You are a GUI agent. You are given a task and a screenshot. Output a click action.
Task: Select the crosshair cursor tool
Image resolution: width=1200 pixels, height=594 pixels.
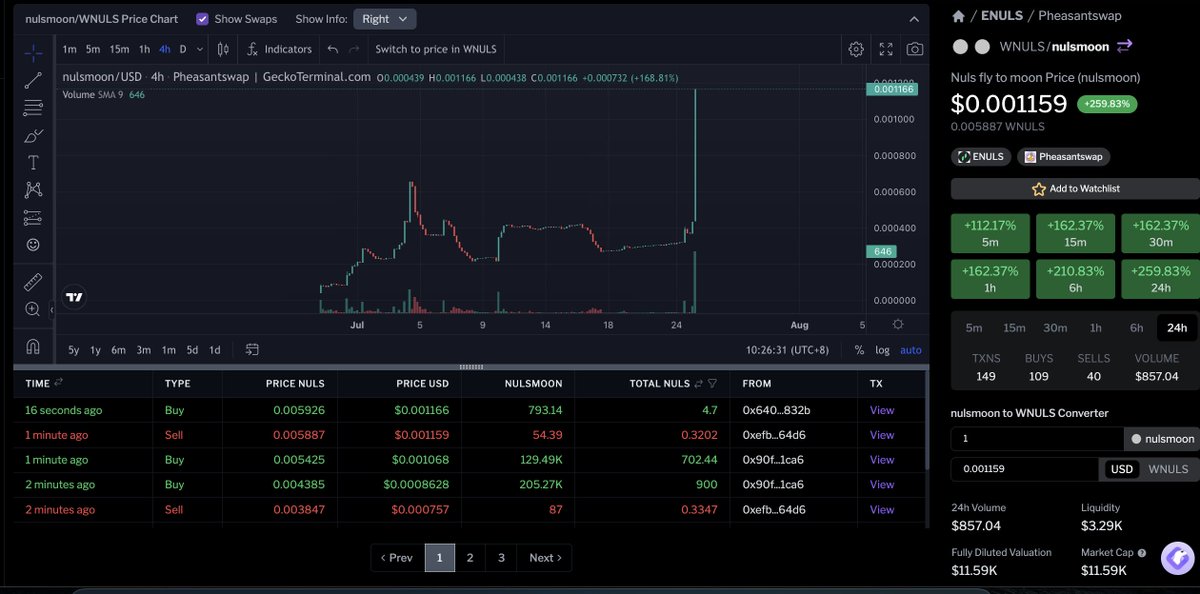[33, 53]
